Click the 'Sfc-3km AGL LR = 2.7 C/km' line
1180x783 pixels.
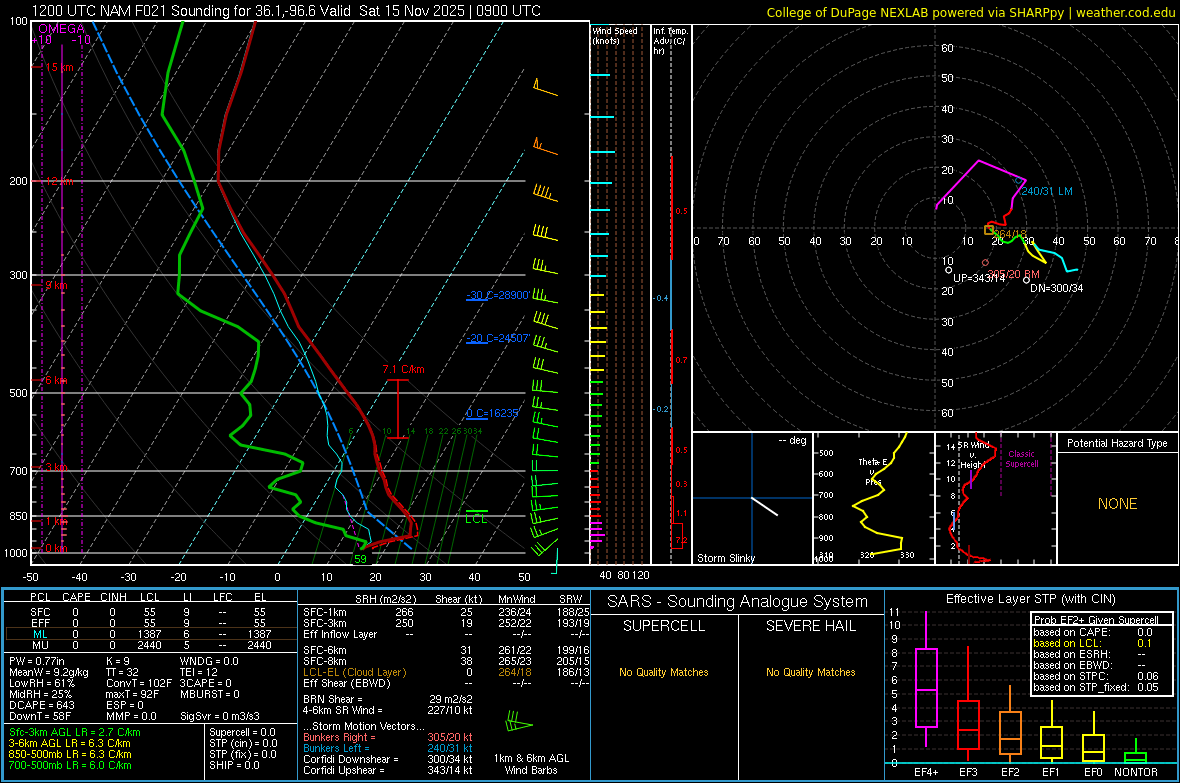pyautogui.click(x=75, y=732)
